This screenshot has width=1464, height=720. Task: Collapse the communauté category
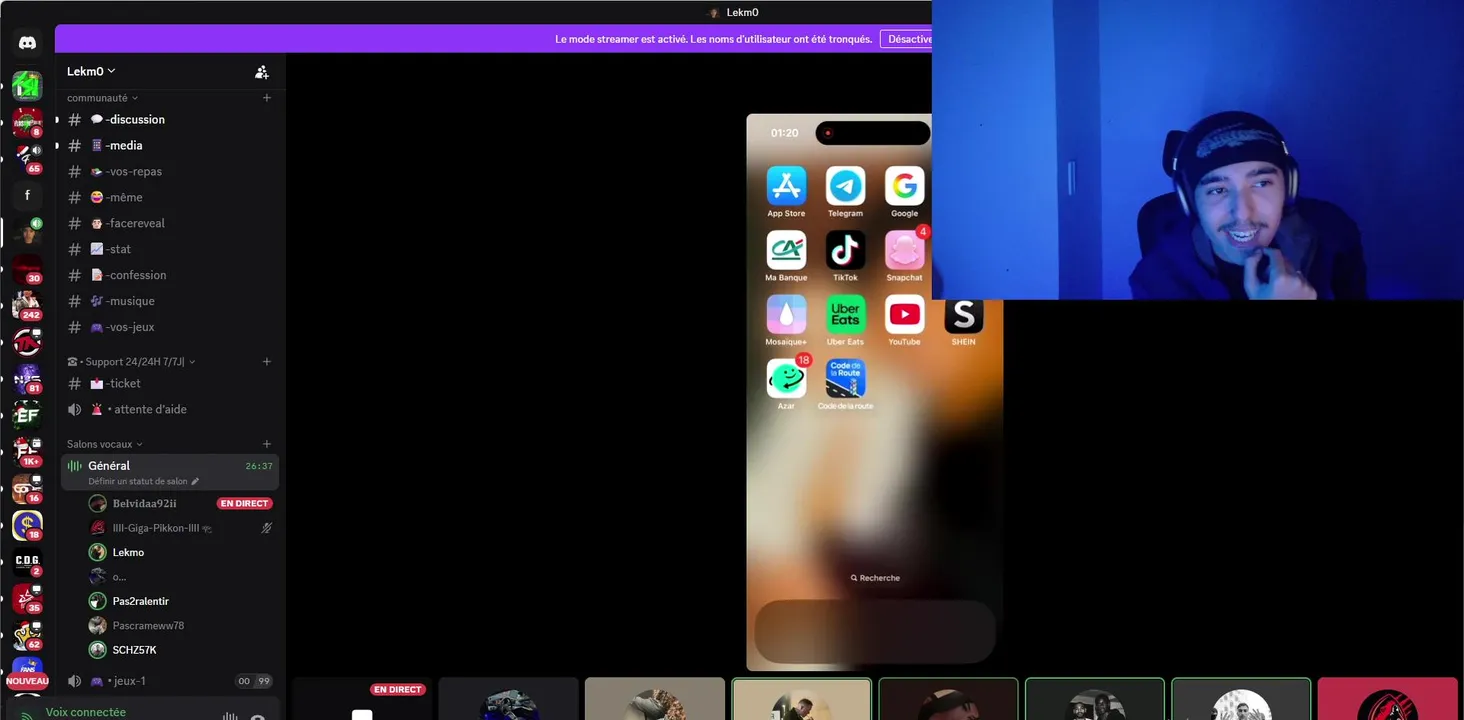click(x=102, y=98)
